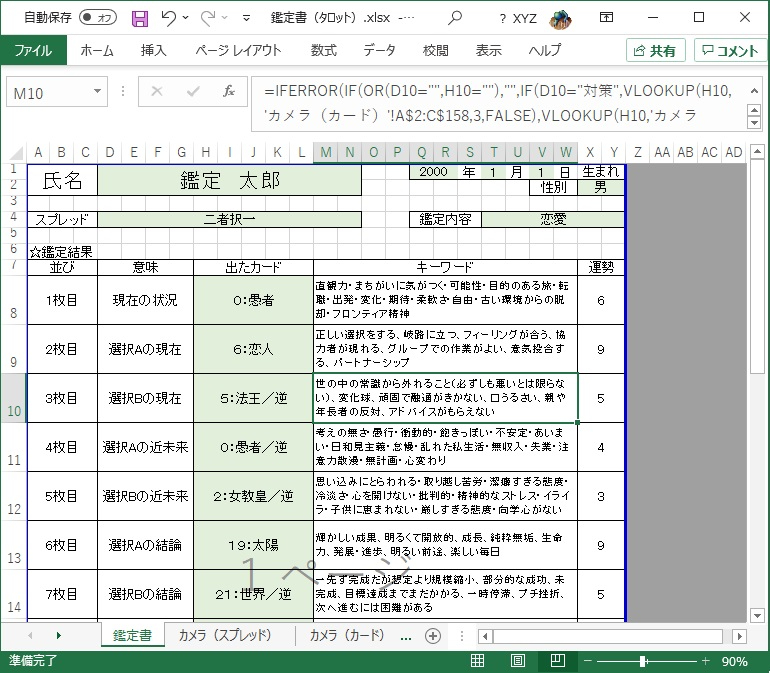Open the Ribbon Display Options icon
Screen dimensions: 770x673
click(606, 18)
